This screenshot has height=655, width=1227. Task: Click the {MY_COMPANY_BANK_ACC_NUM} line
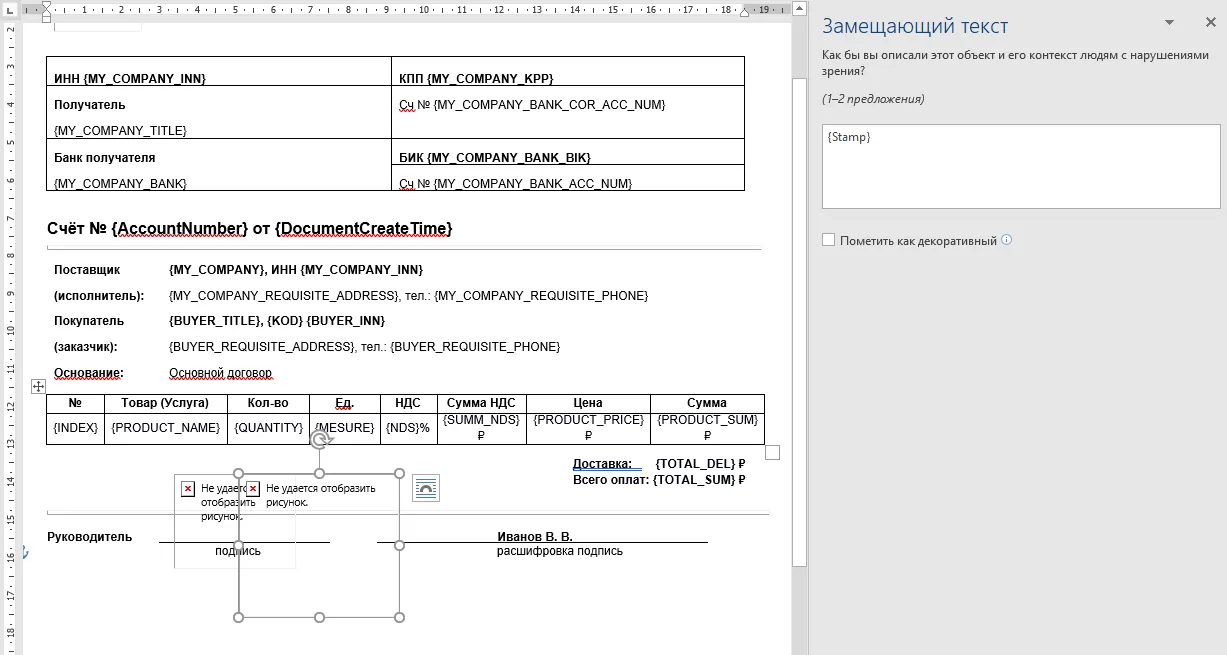(516, 184)
